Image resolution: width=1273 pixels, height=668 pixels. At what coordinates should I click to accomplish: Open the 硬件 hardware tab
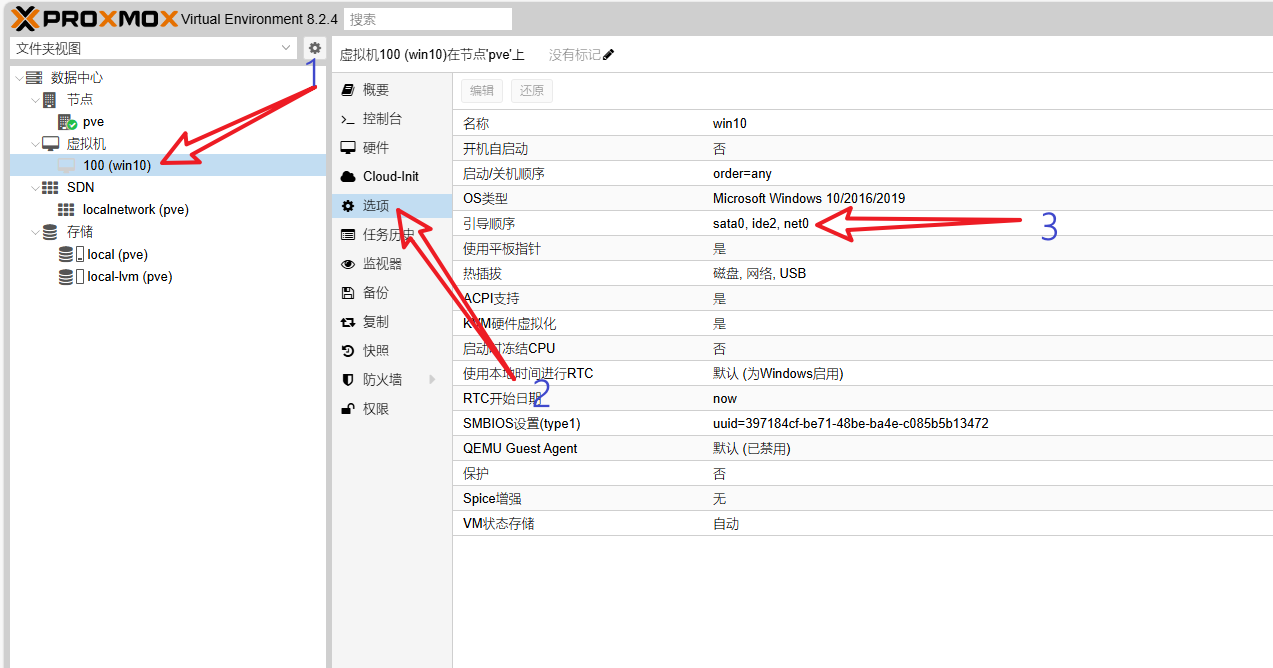[375, 148]
